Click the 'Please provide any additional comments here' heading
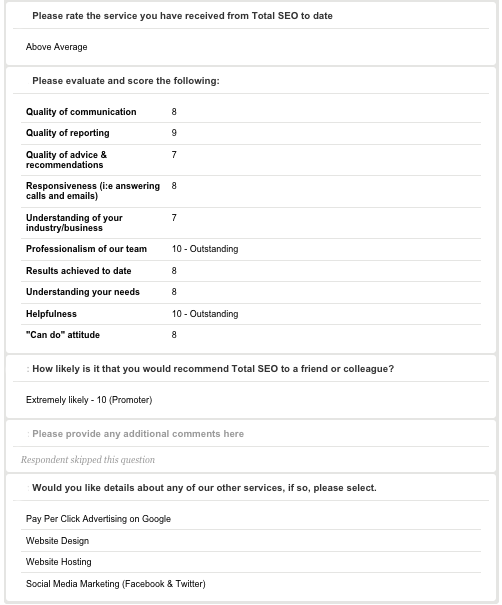 [x=138, y=434]
